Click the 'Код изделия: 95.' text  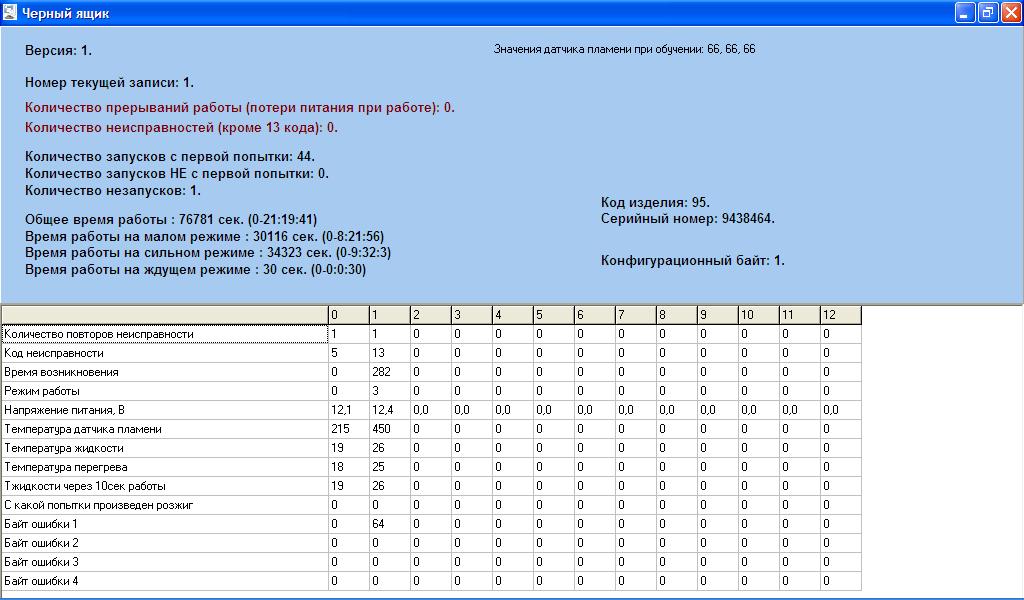655,202
